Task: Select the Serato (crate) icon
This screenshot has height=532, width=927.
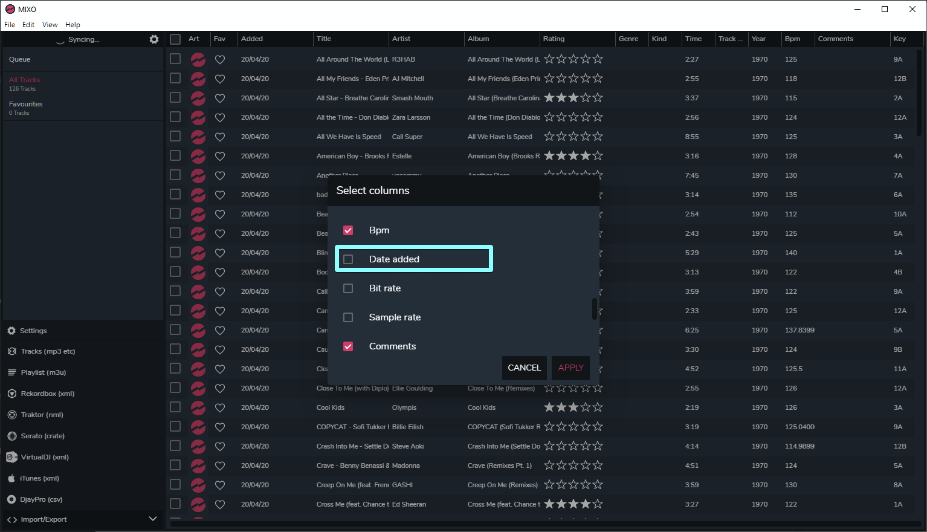Action: click(x=12, y=436)
